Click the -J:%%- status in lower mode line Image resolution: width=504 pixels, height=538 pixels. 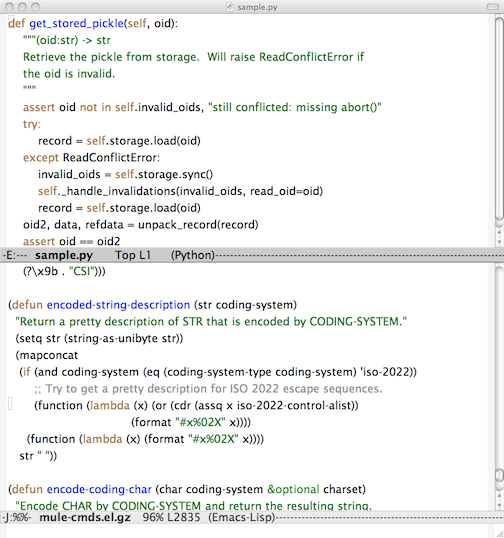tap(17, 517)
